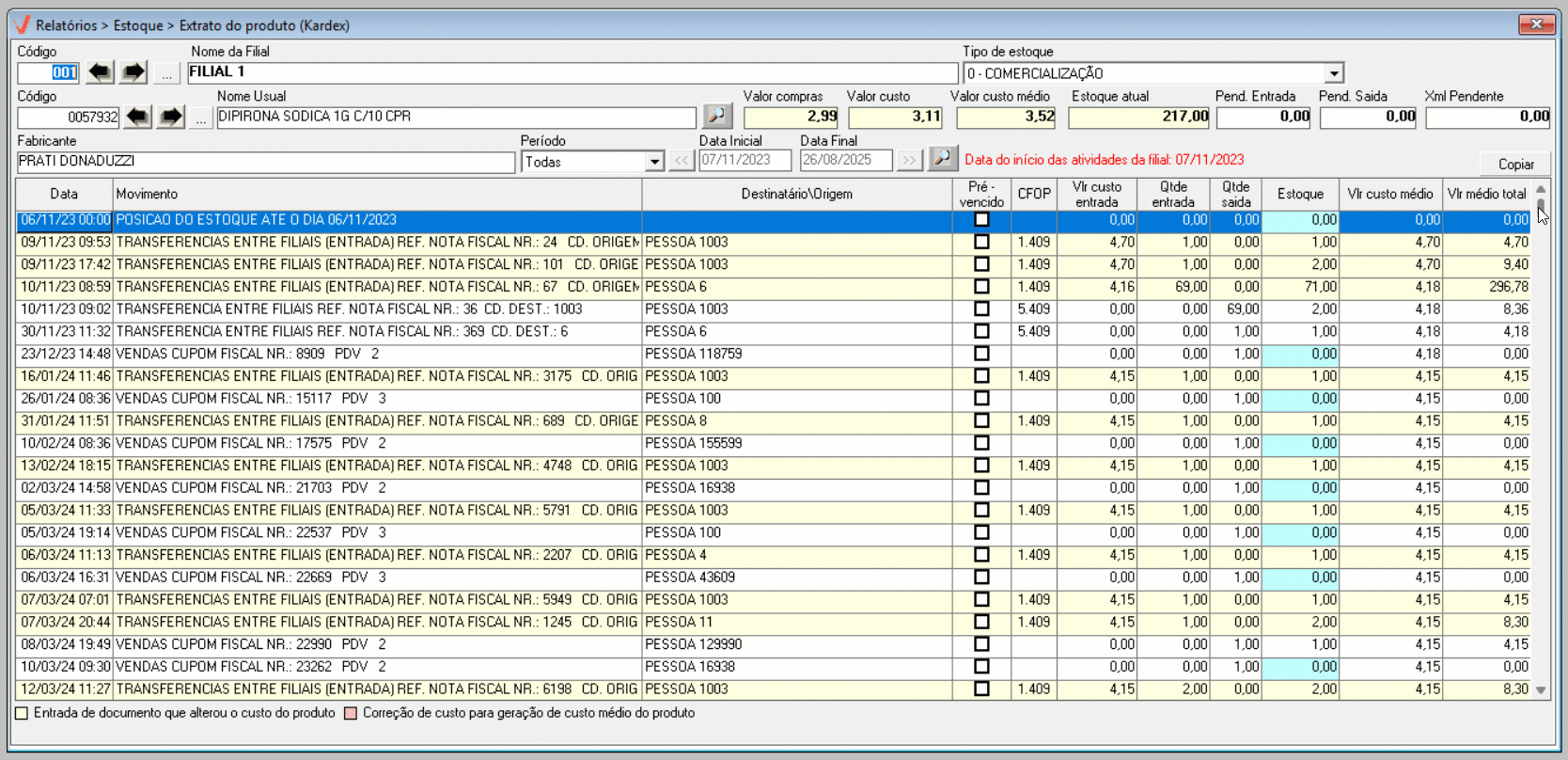Click pink cost correction legend swatch
This screenshot has width=1568, height=760.
tap(351, 714)
